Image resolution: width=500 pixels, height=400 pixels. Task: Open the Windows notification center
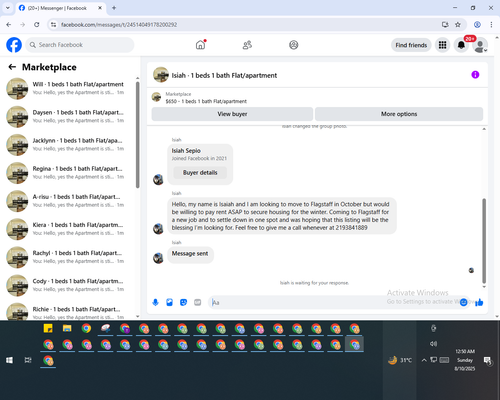click(x=488, y=360)
